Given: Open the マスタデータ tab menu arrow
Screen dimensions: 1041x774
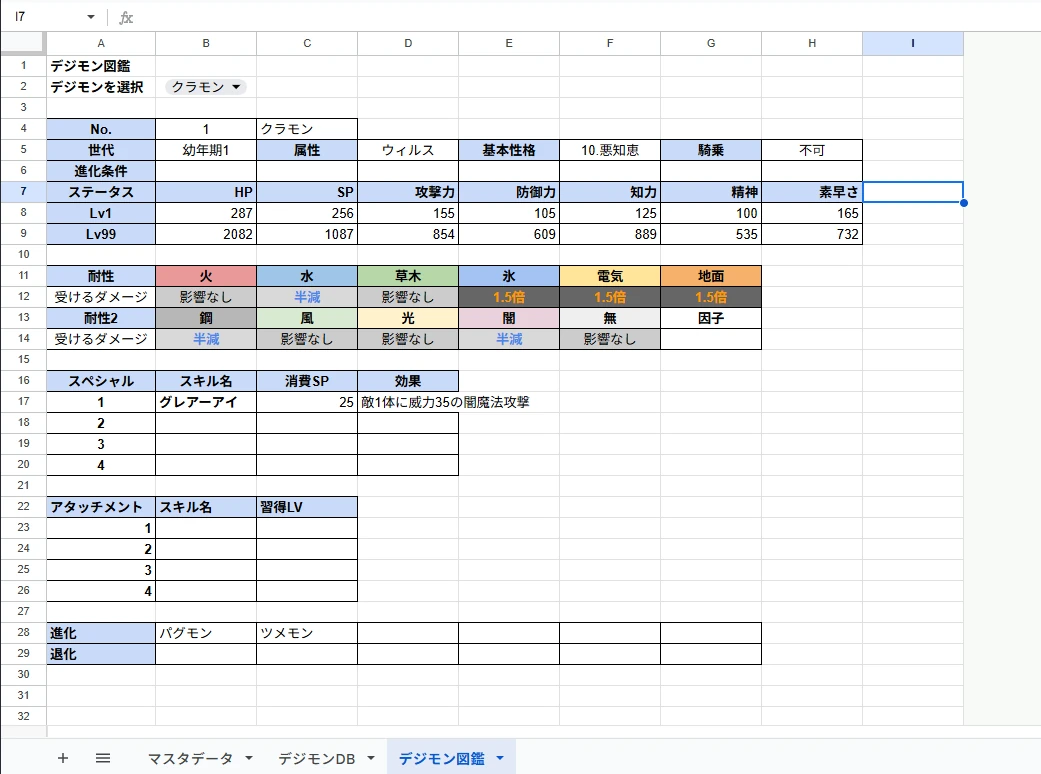Looking at the screenshot, I should pyautogui.click(x=249, y=759).
